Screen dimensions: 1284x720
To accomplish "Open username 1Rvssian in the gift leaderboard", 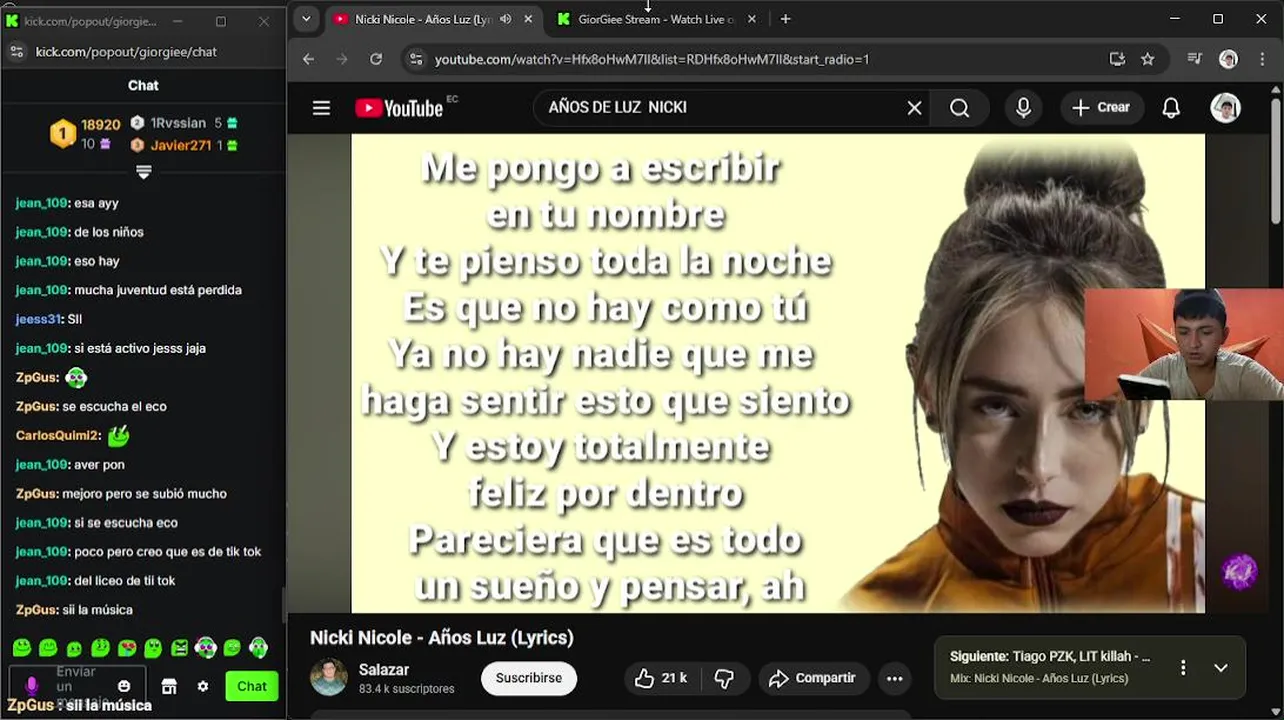I will pos(177,123).
